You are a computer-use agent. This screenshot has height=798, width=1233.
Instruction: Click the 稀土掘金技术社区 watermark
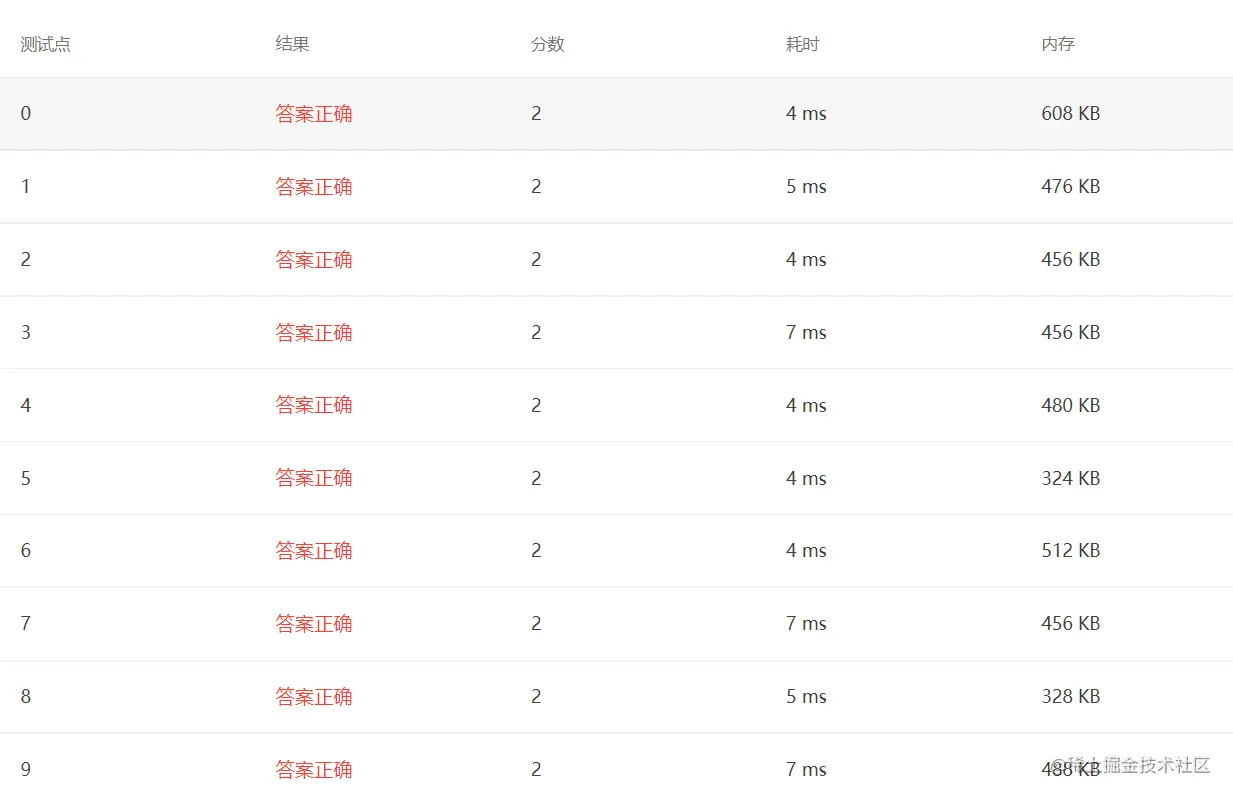click(1131, 766)
